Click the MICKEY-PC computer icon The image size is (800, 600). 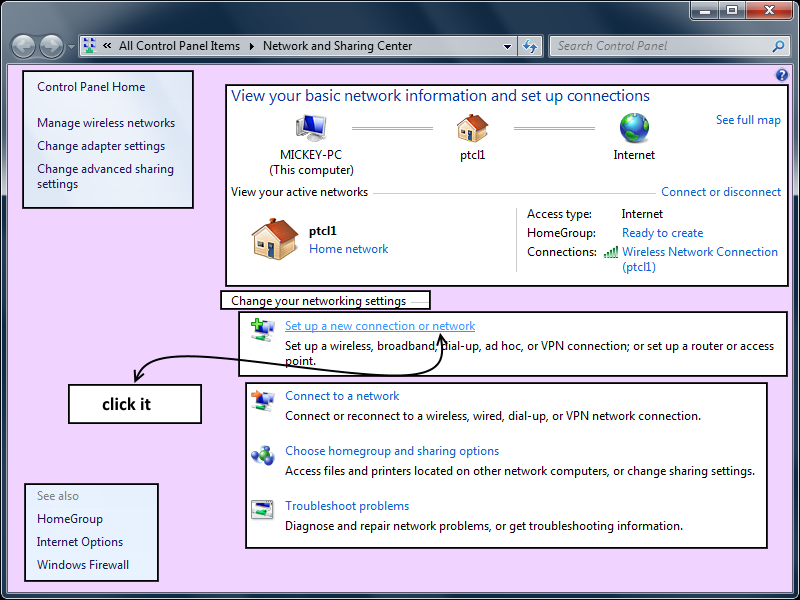coord(311,128)
